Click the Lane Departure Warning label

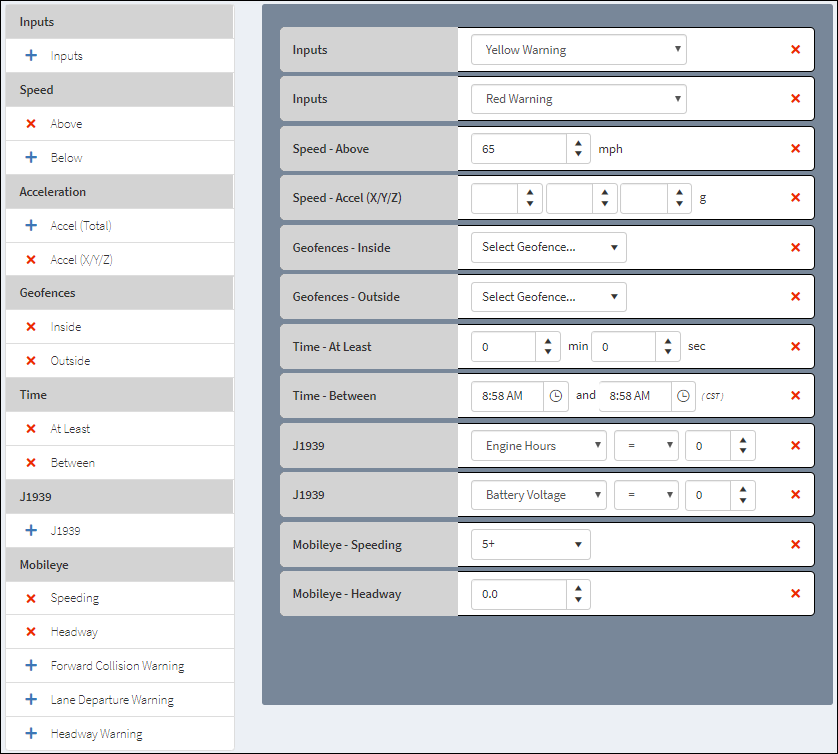coord(112,699)
